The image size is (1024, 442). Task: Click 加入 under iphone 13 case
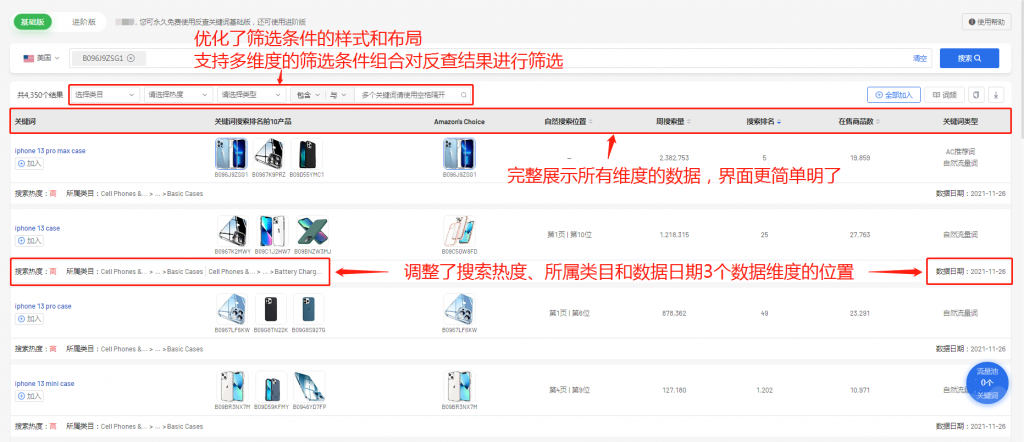[x=29, y=241]
